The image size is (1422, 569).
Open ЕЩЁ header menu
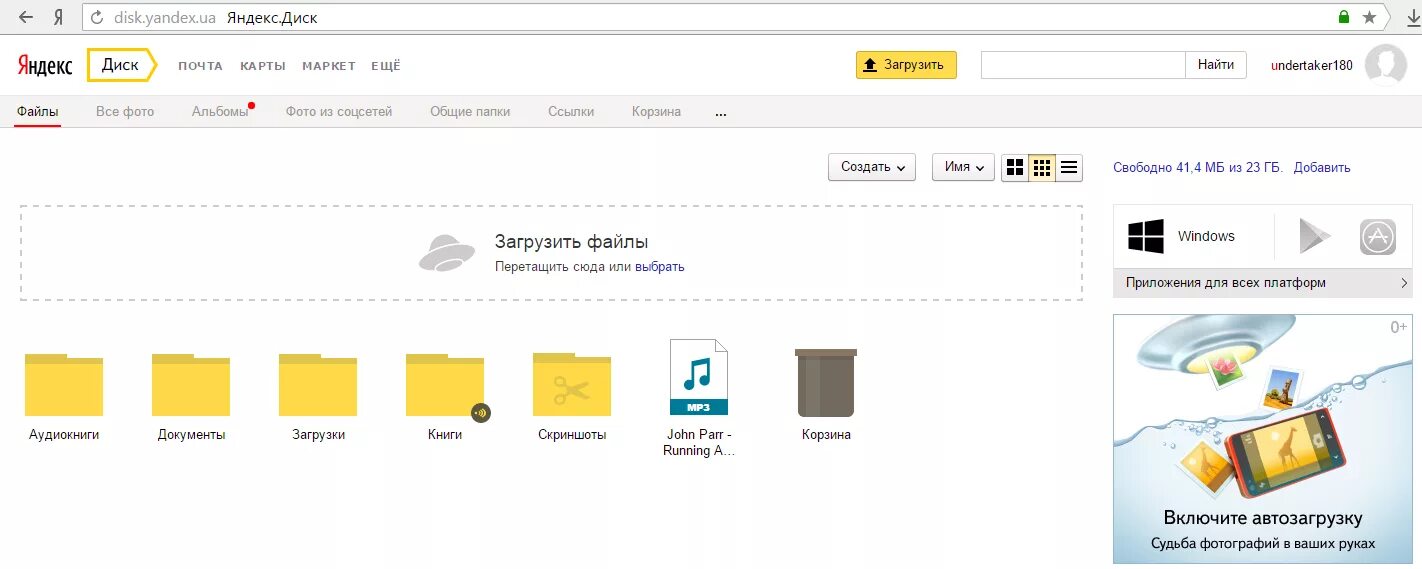[x=386, y=66]
